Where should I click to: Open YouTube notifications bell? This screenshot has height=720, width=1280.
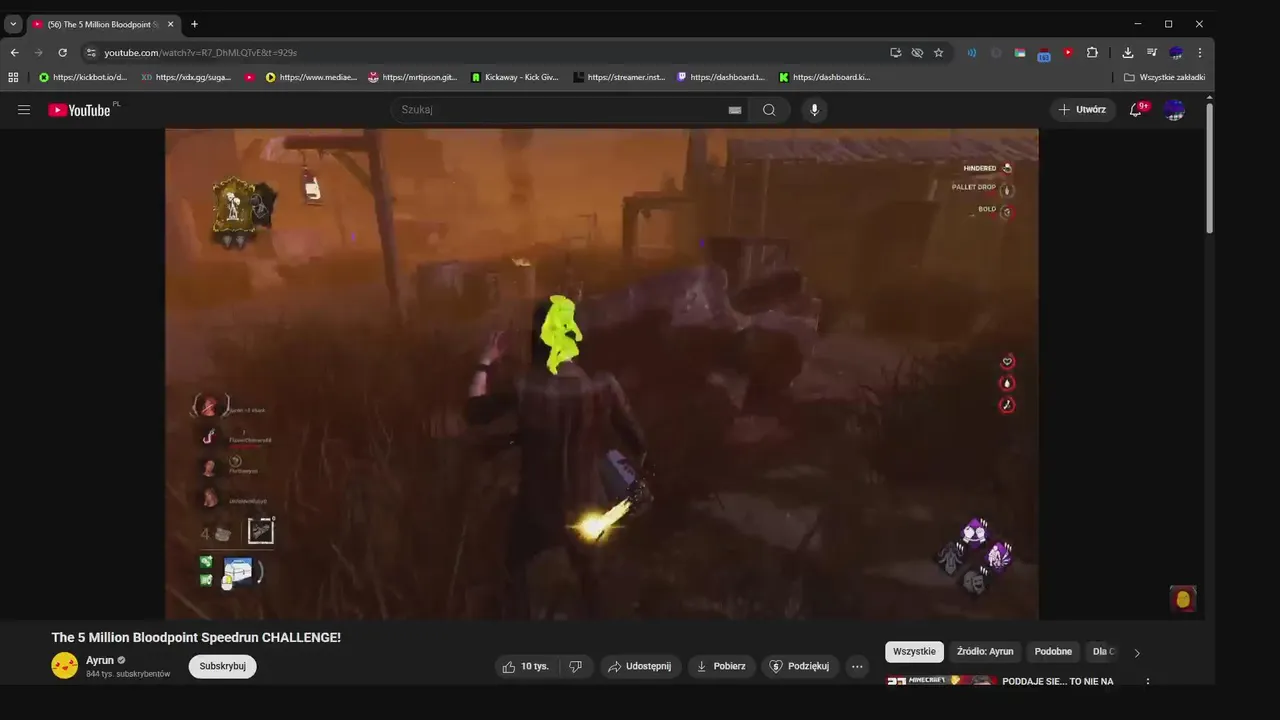coord(1136,110)
